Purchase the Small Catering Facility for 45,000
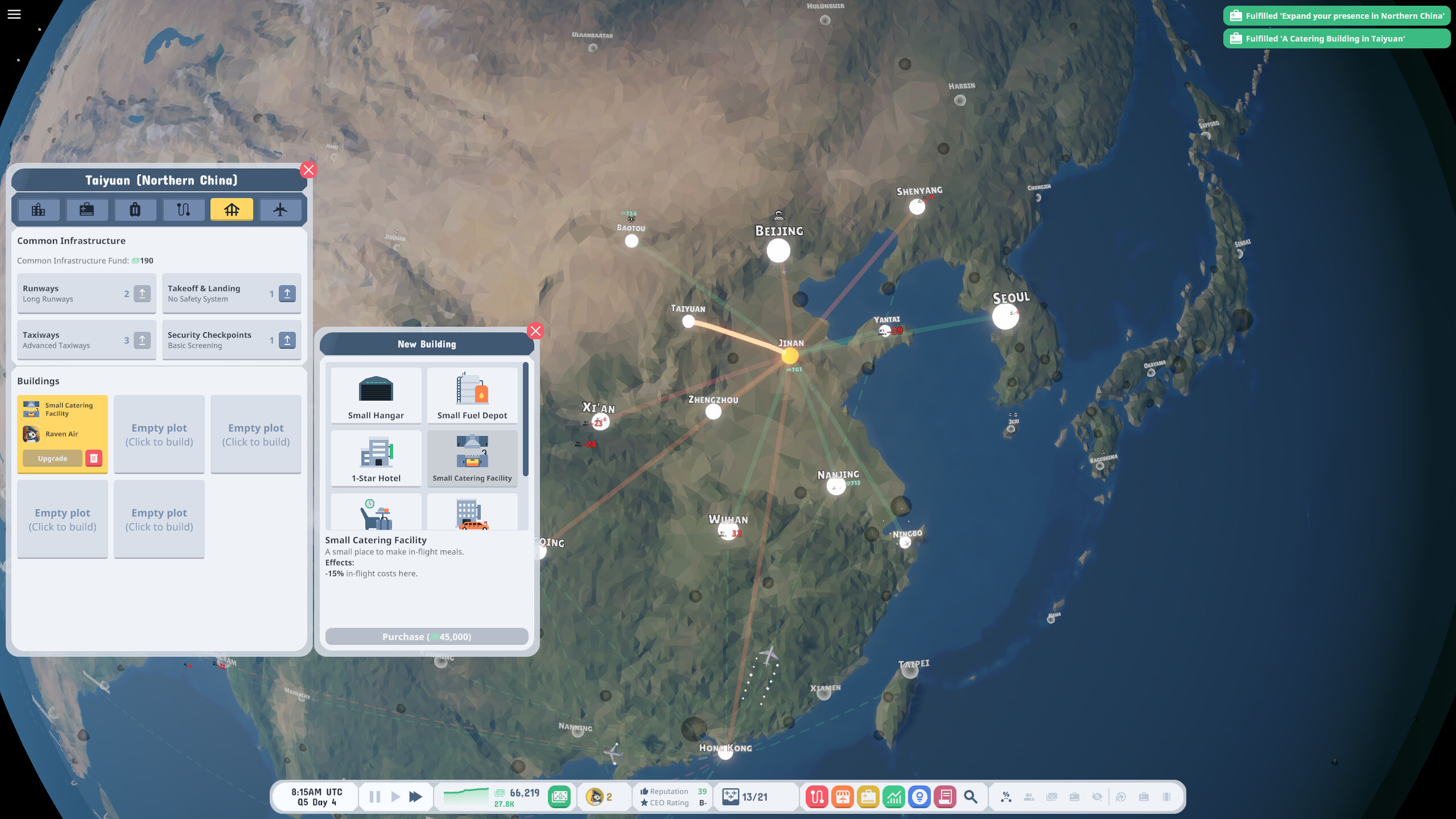Image resolution: width=1456 pixels, height=819 pixels. click(426, 636)
